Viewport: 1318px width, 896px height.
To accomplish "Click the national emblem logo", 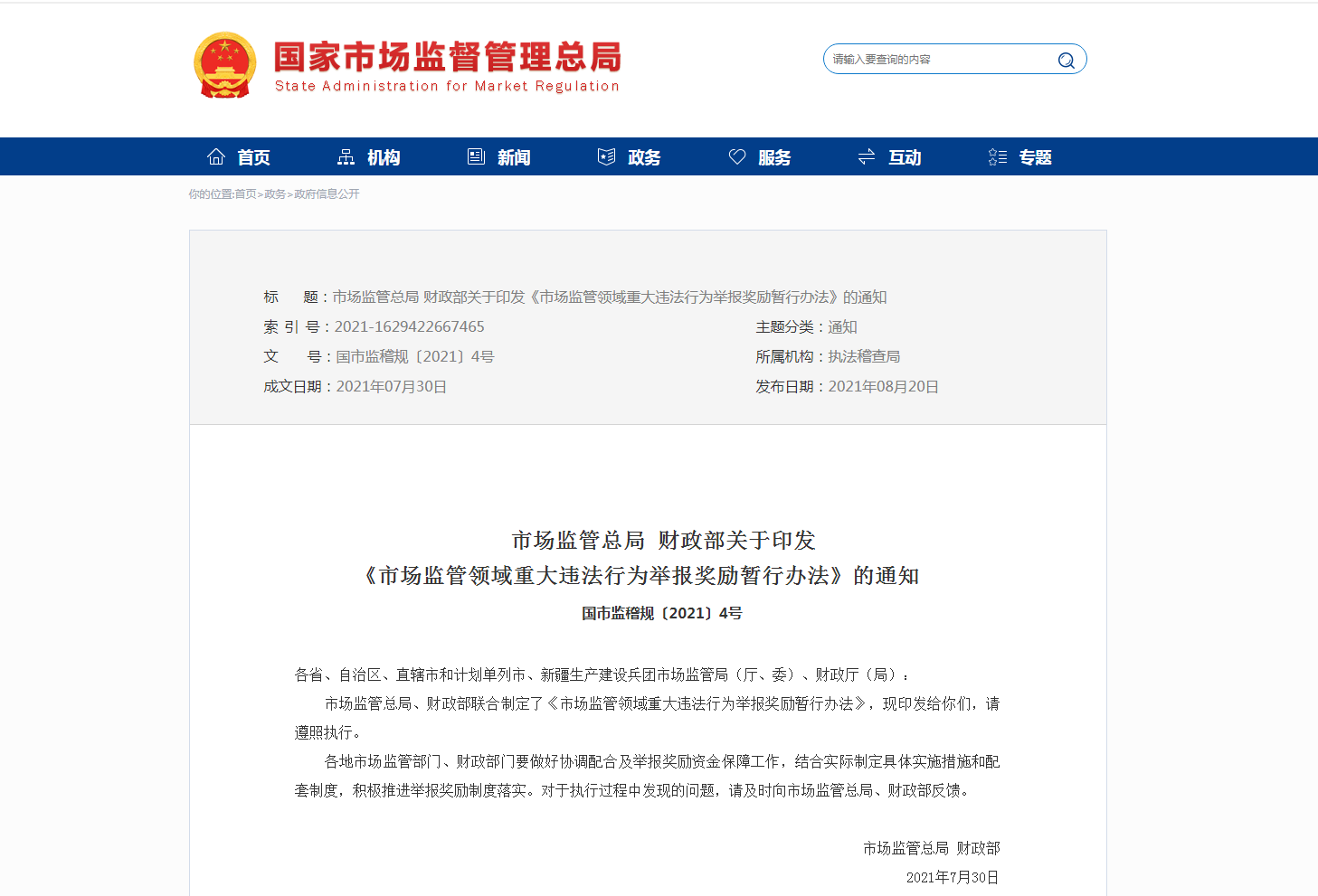I will [224, 65].
